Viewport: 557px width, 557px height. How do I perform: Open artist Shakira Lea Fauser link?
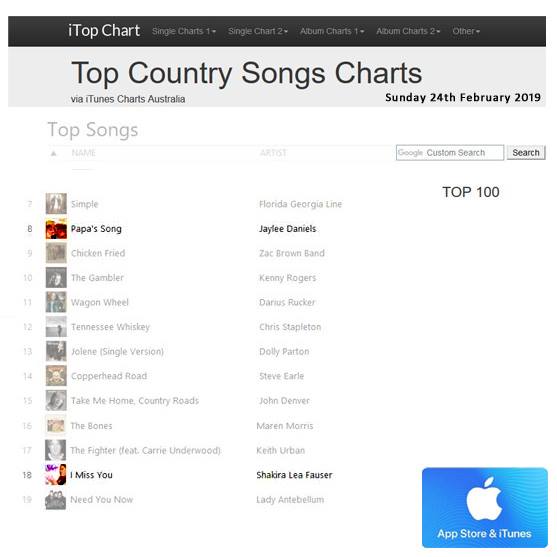coord(294,475)
